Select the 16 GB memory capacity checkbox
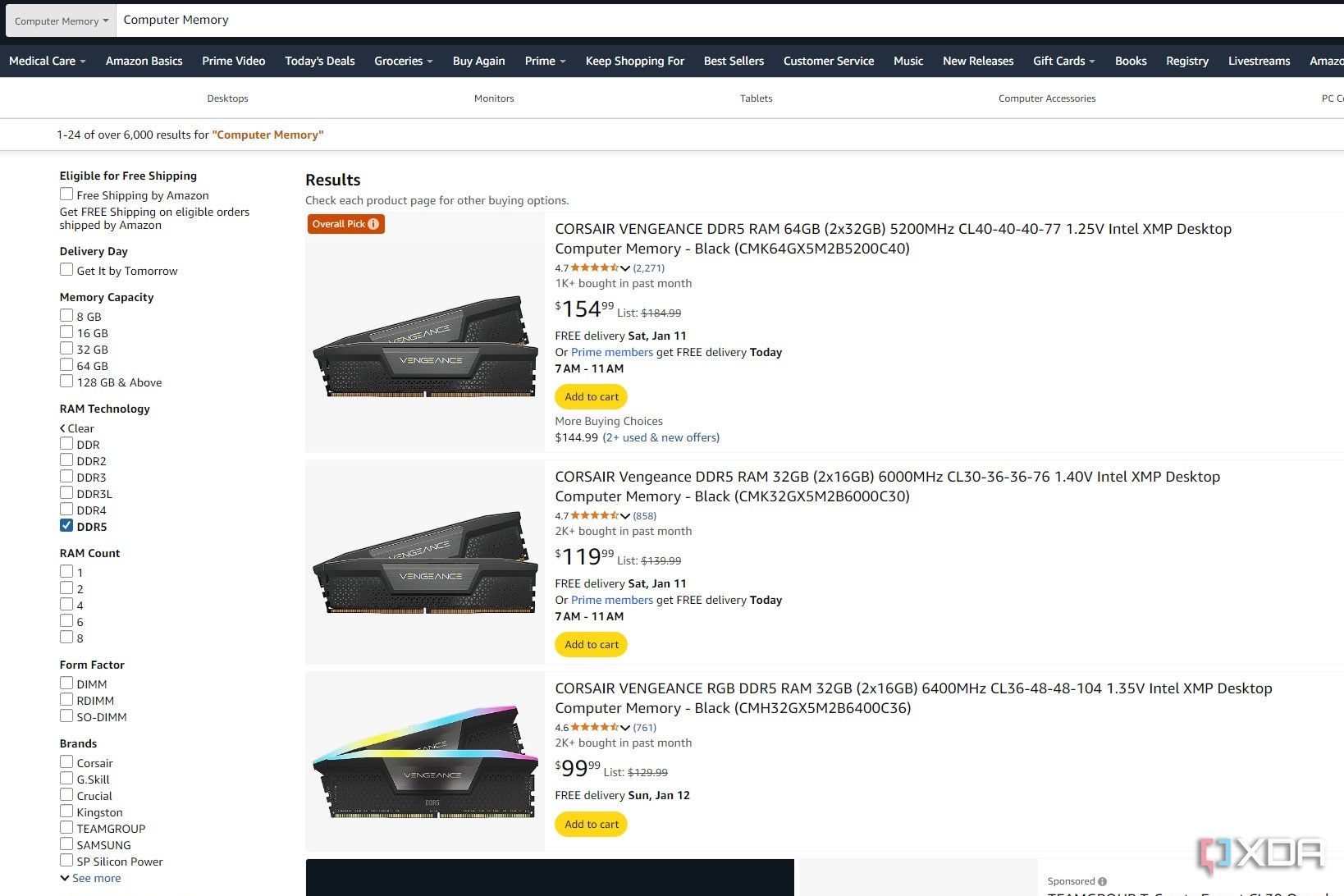This screenshot has height=896, width=1344. tap(66, 332)
